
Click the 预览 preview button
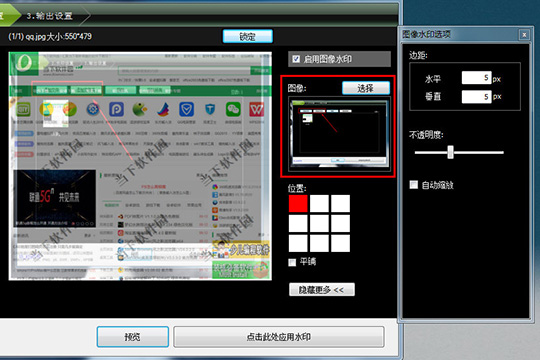pyautogui.click(x=133, y=337)
